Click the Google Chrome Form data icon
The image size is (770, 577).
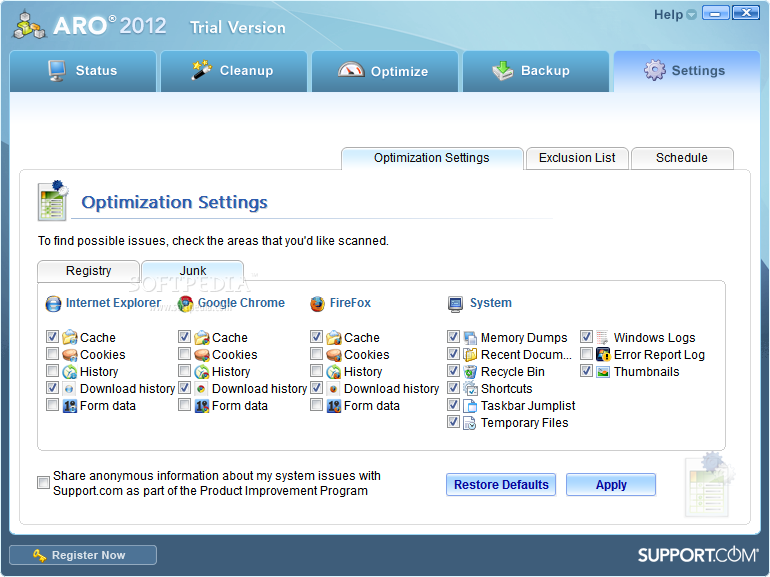[202, 406]
